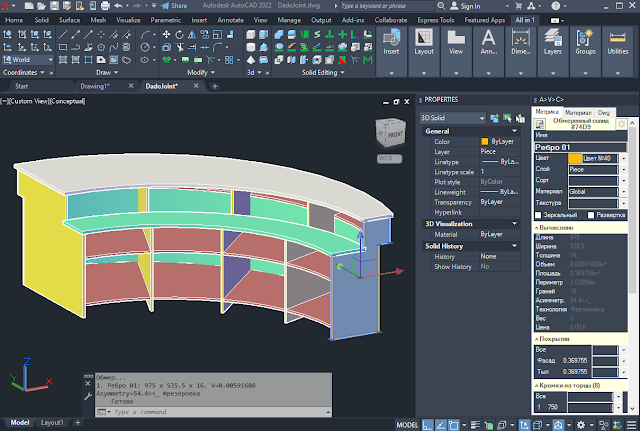Select the Spline draw tool
Viewport: 640px width, 431px height.
114,47
